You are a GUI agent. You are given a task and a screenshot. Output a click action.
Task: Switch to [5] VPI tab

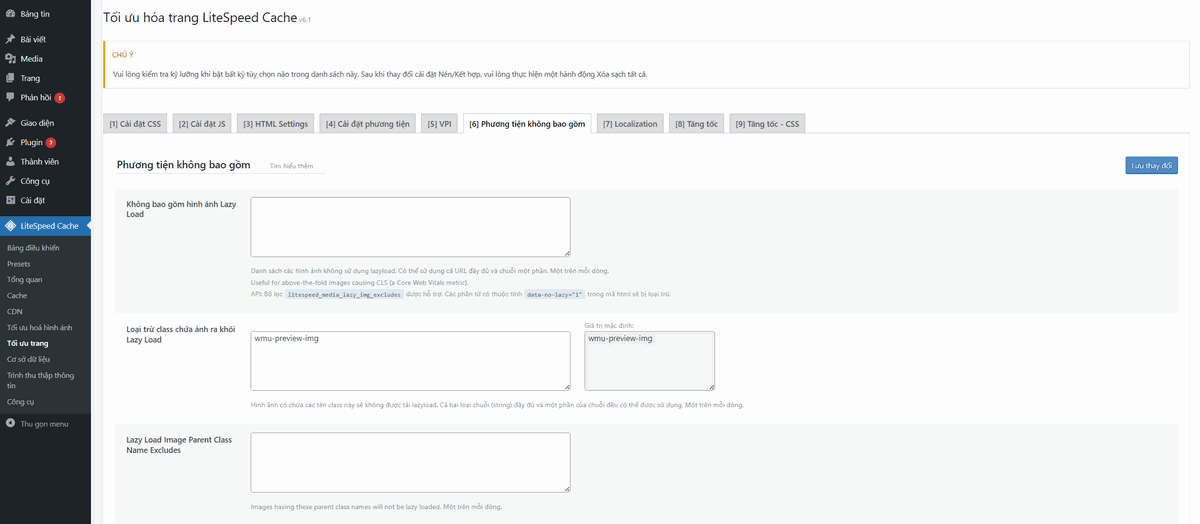(x=439, y=124)
